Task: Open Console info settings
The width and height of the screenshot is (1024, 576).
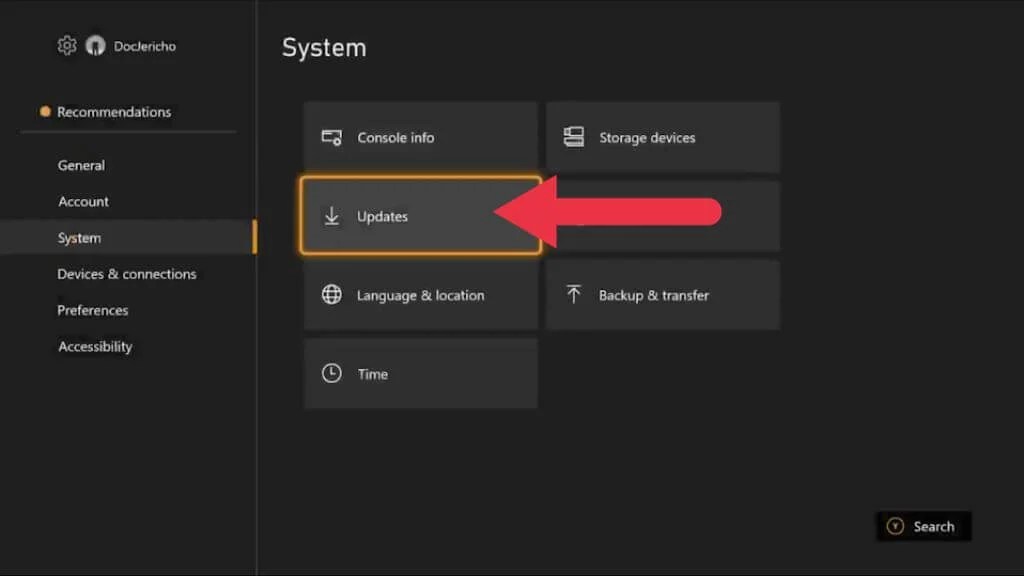Action: 420,138
